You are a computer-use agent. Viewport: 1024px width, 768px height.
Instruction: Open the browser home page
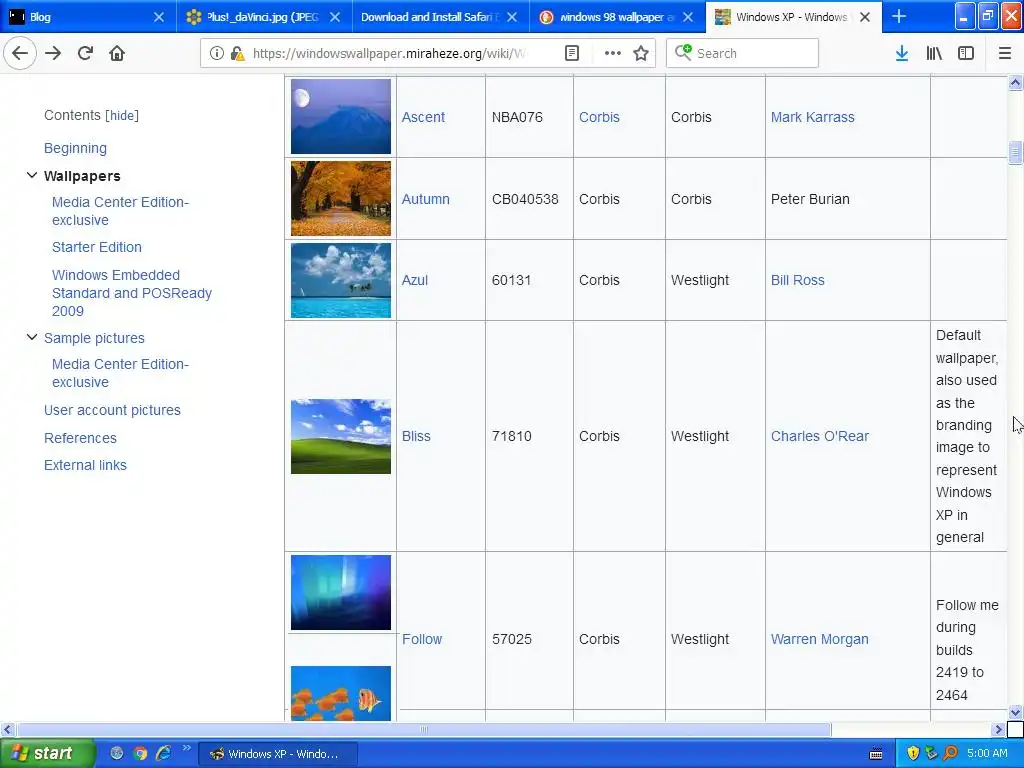pyautogui.click(x=117, y=53)
